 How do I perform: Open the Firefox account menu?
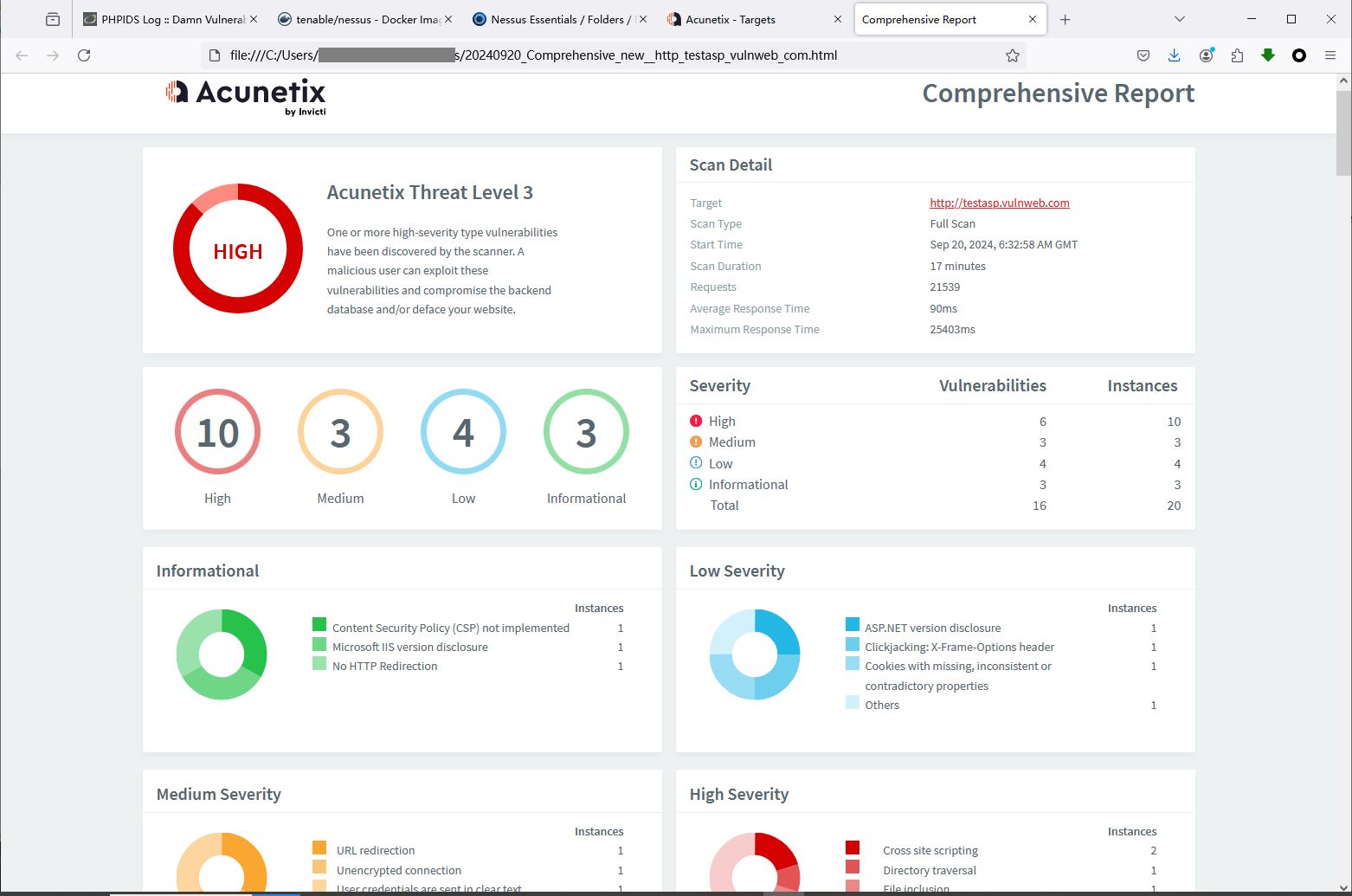pos(1206,55)
